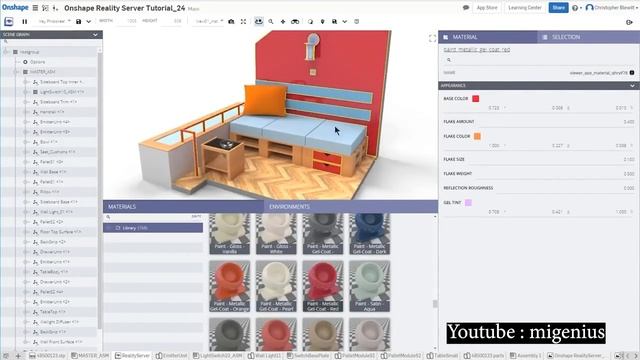Select Skylight Diffuser in scene graph
The width and height of the screenshot is (640, 360).
(59, 322)
